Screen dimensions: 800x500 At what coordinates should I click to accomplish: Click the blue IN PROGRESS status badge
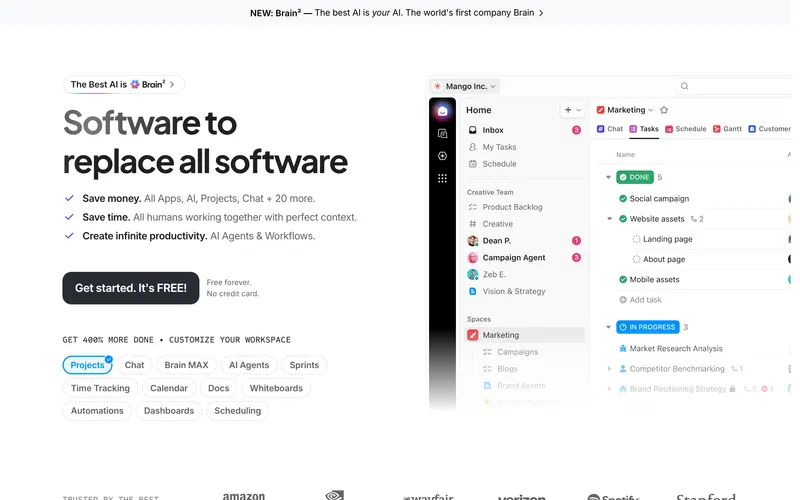pos(648,327)
